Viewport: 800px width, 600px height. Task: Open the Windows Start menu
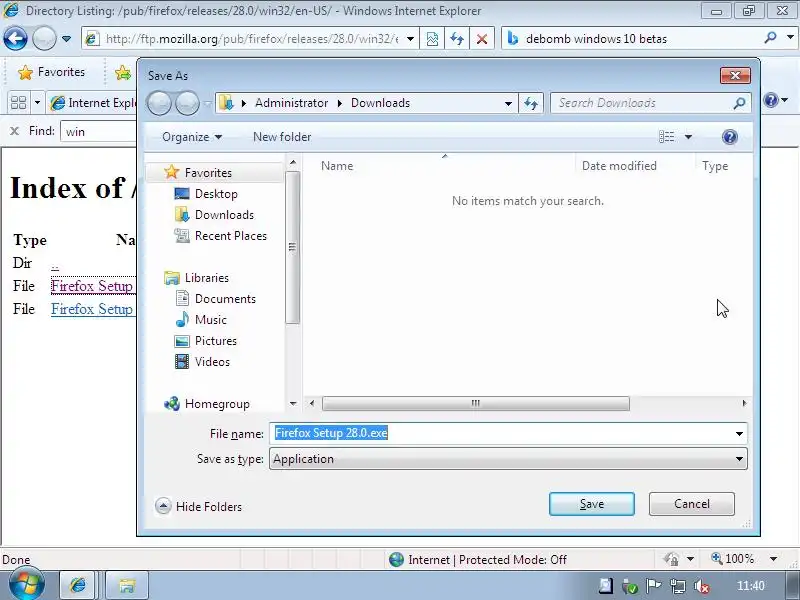(26, 585)
